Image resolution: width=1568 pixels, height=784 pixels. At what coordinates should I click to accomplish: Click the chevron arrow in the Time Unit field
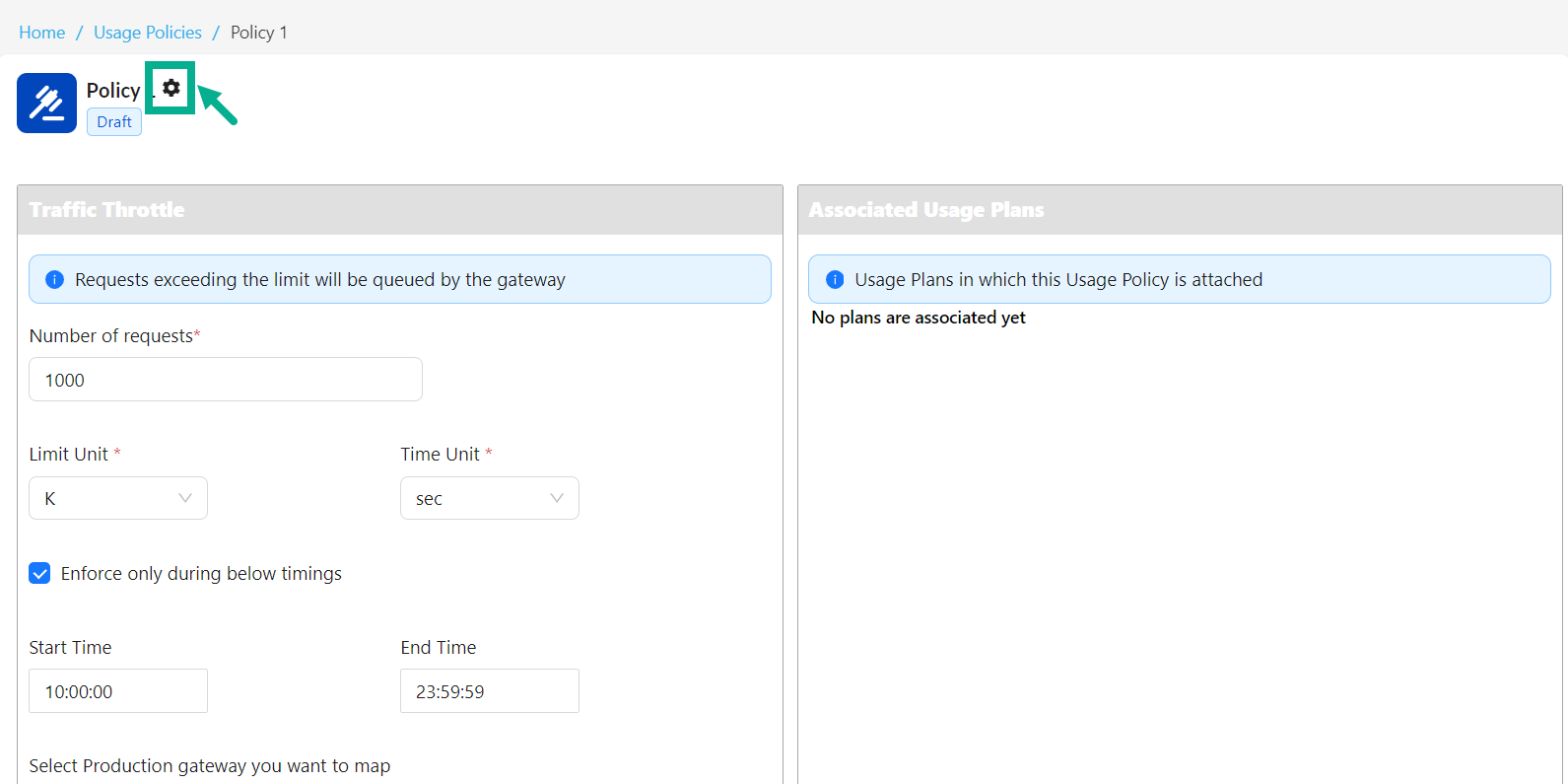(x=557, y=498)
